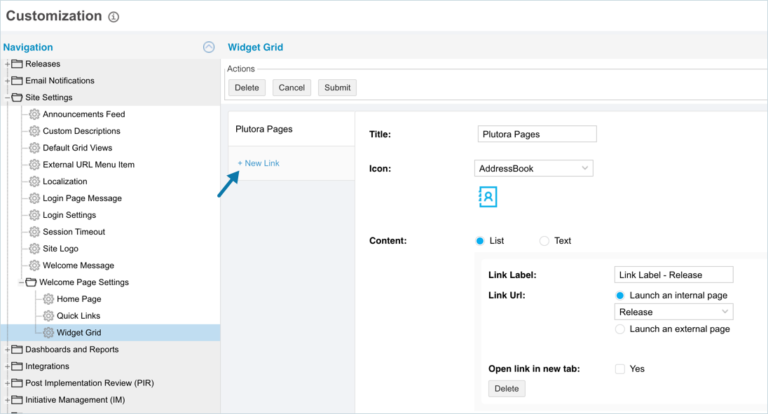Enable Open link in new tab checkbox
768x414 pixels.
point(620,369)
